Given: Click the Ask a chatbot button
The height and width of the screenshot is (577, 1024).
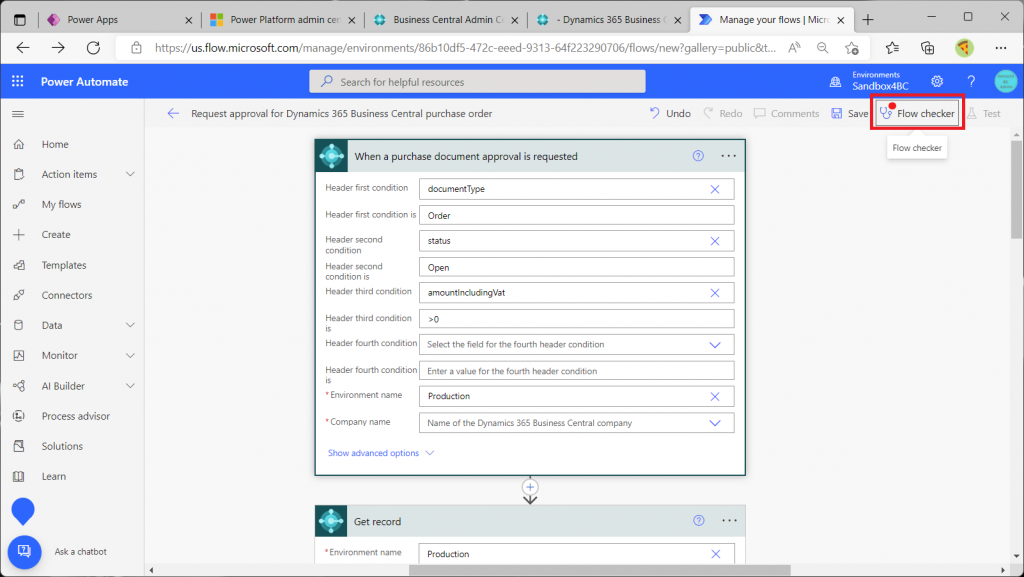Looking at the screenshot, I should pos(24,552).
